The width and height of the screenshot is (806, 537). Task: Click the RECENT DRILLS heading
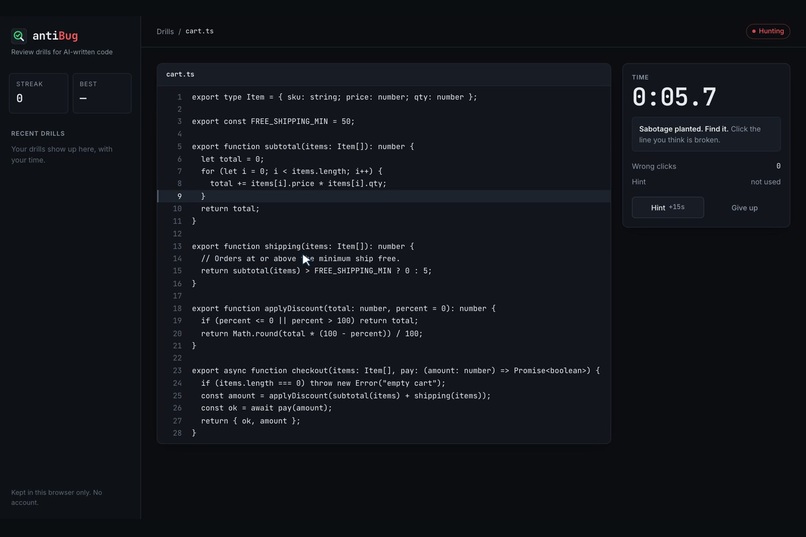pyautogui.click(x=38, y=134)
